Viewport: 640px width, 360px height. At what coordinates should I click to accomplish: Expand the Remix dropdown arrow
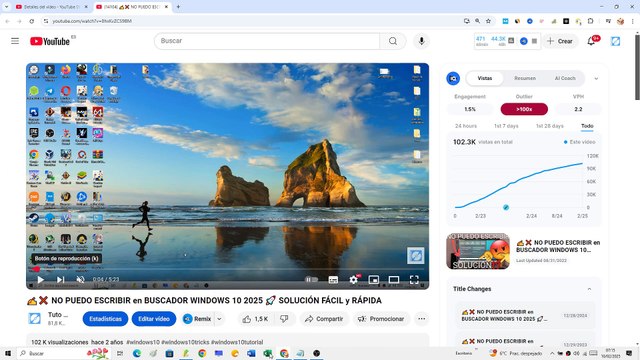pyautogui.click(x=219, y=319)
